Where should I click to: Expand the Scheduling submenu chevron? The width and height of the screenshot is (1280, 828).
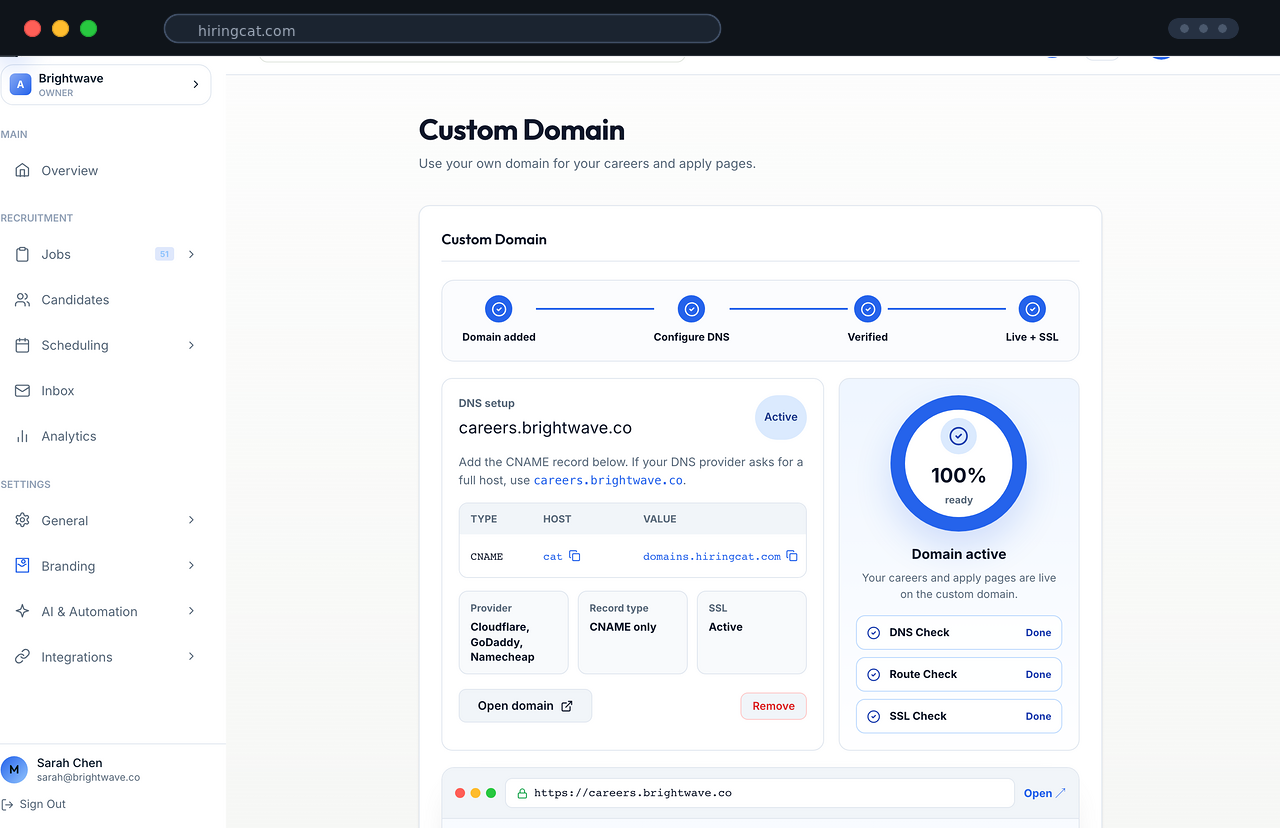[x=191, y=345]
